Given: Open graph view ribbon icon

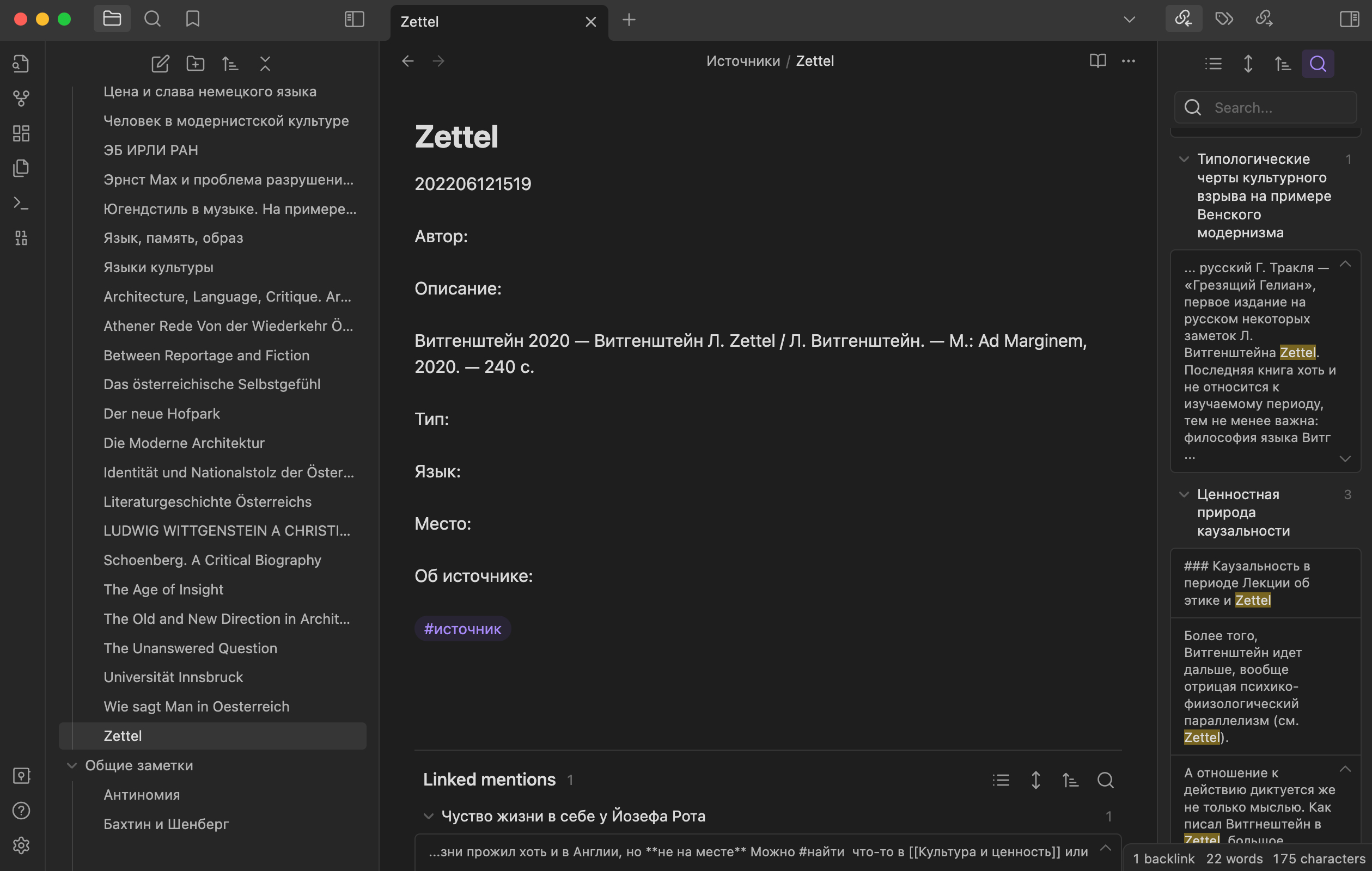Looking at the screenshot, I should [21, 99].
